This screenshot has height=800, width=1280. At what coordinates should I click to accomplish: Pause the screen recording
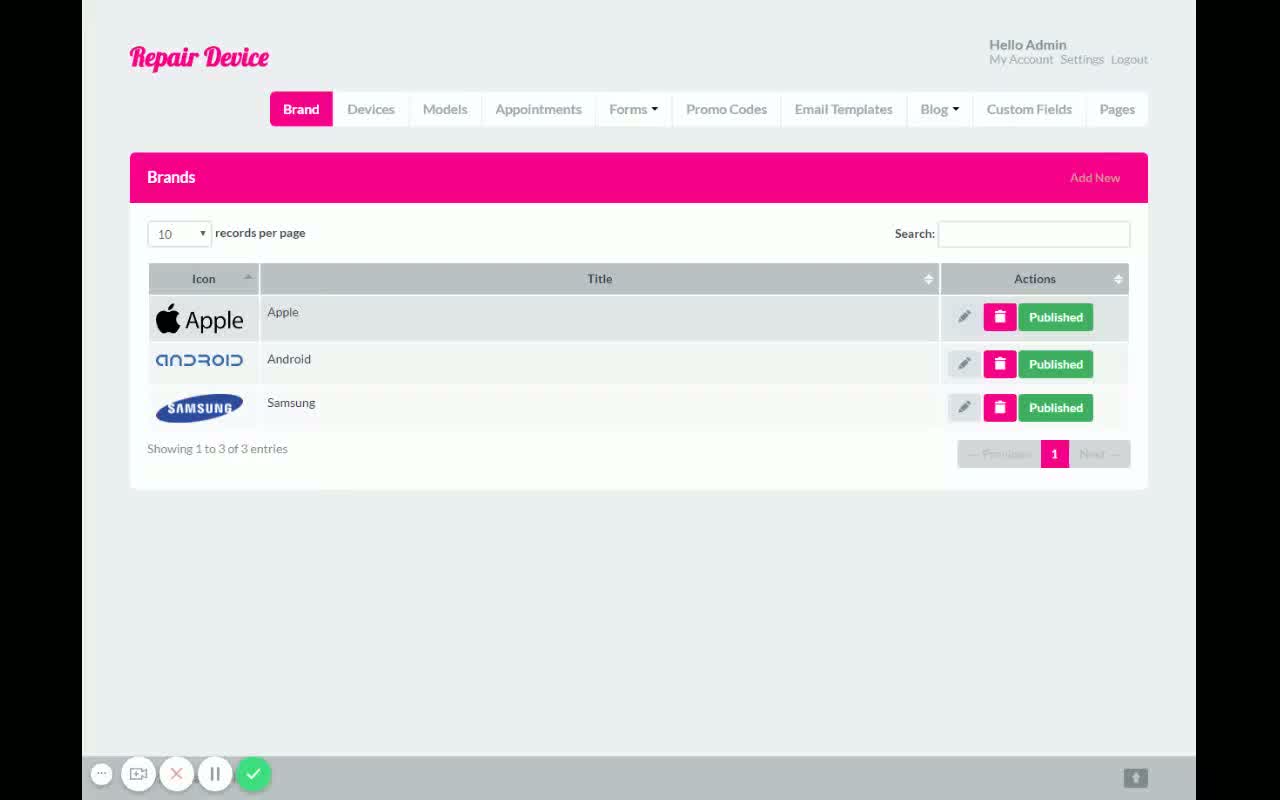[215, 774]
